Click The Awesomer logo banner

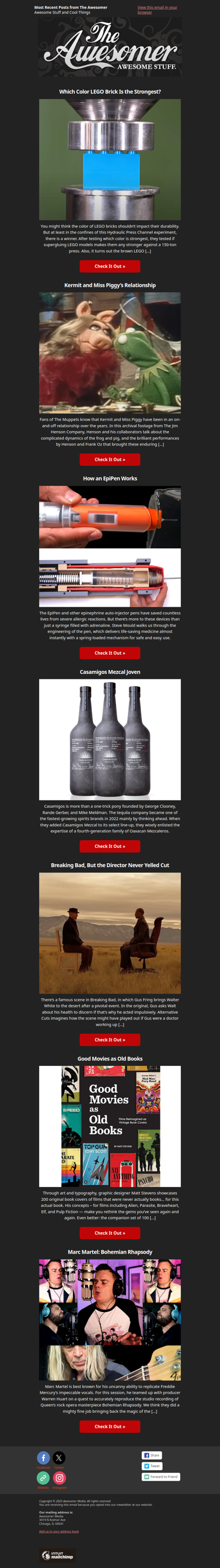pyautogui.click(x=110, y=47)
